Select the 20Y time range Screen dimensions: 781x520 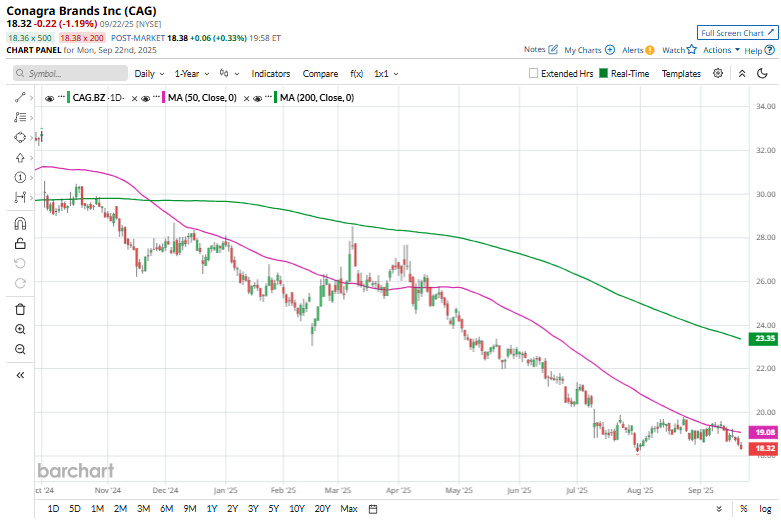[x=322, y=509]
